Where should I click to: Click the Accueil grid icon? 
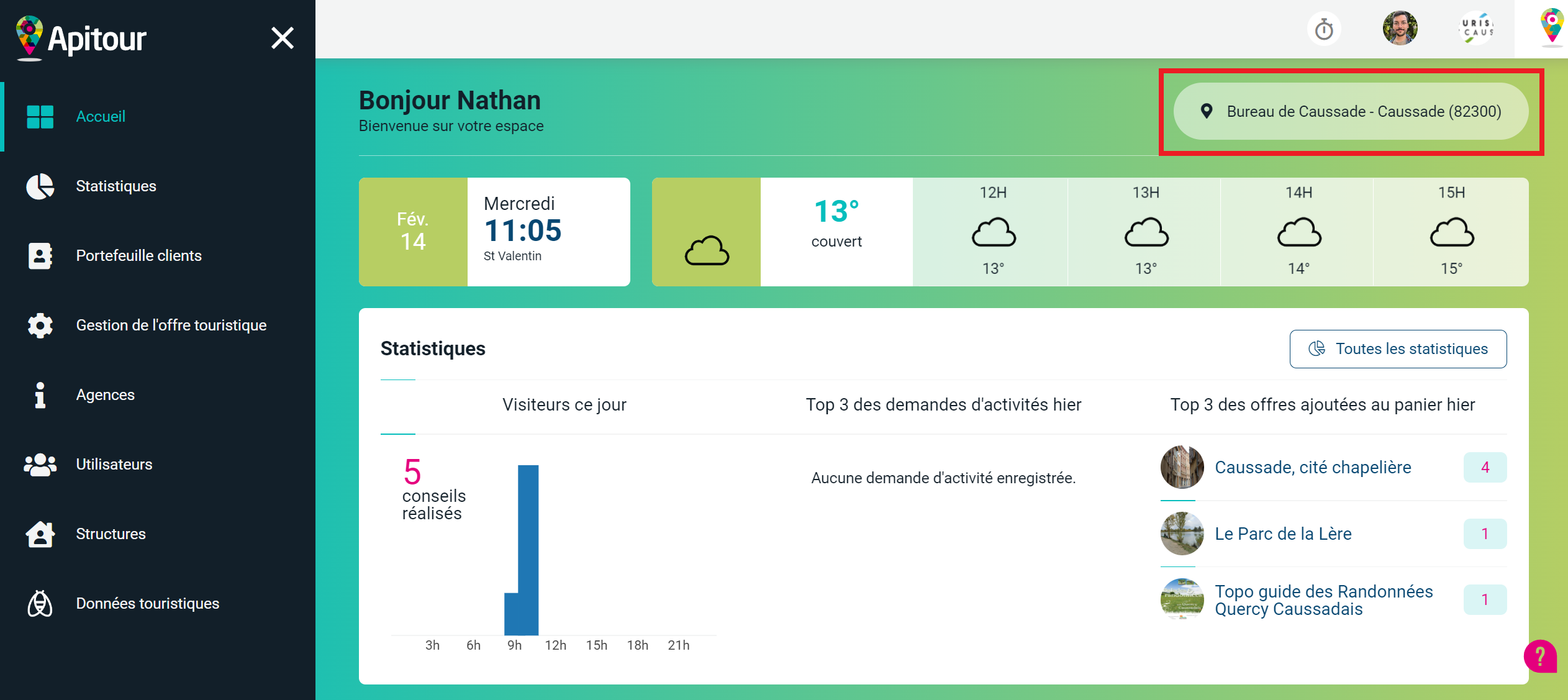point(40,117)
